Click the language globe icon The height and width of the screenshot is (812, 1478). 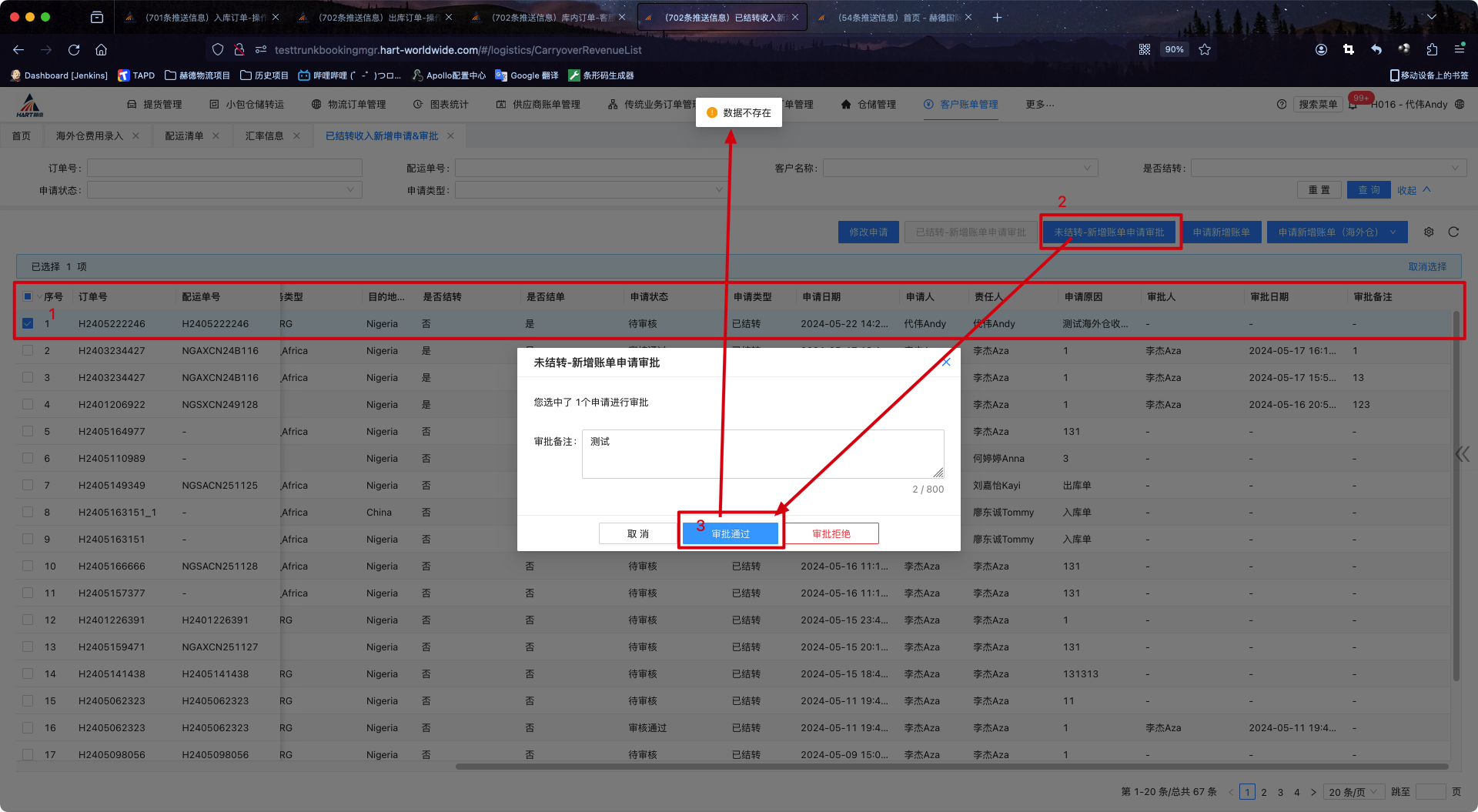tap(1460, 105)
